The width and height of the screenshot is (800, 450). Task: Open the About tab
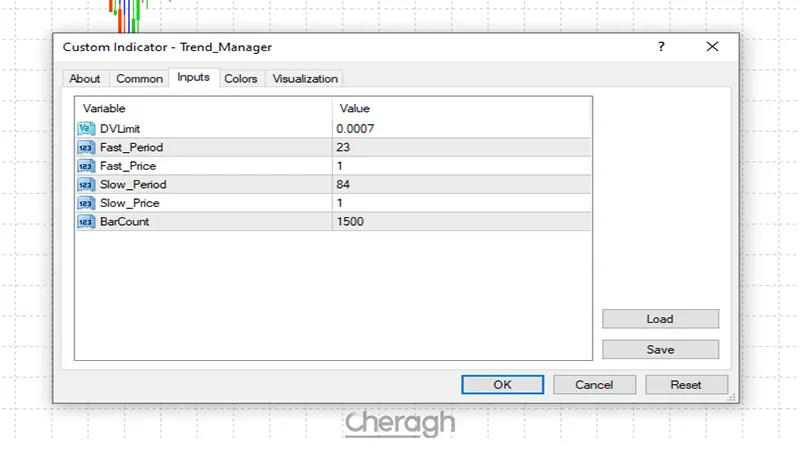coord(85,79)
